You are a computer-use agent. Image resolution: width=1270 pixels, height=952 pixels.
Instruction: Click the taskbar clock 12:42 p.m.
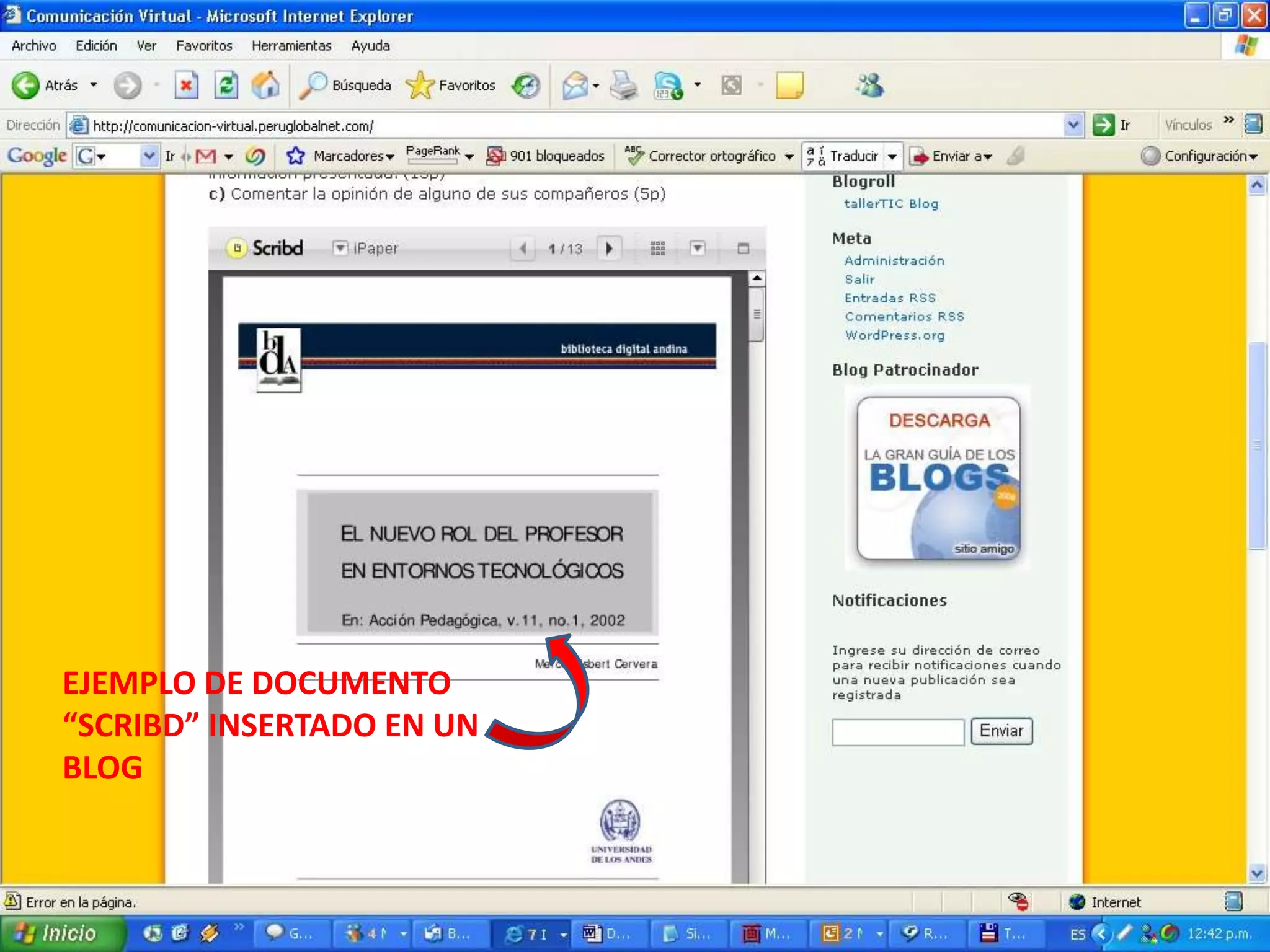[x=1219, y=933]
